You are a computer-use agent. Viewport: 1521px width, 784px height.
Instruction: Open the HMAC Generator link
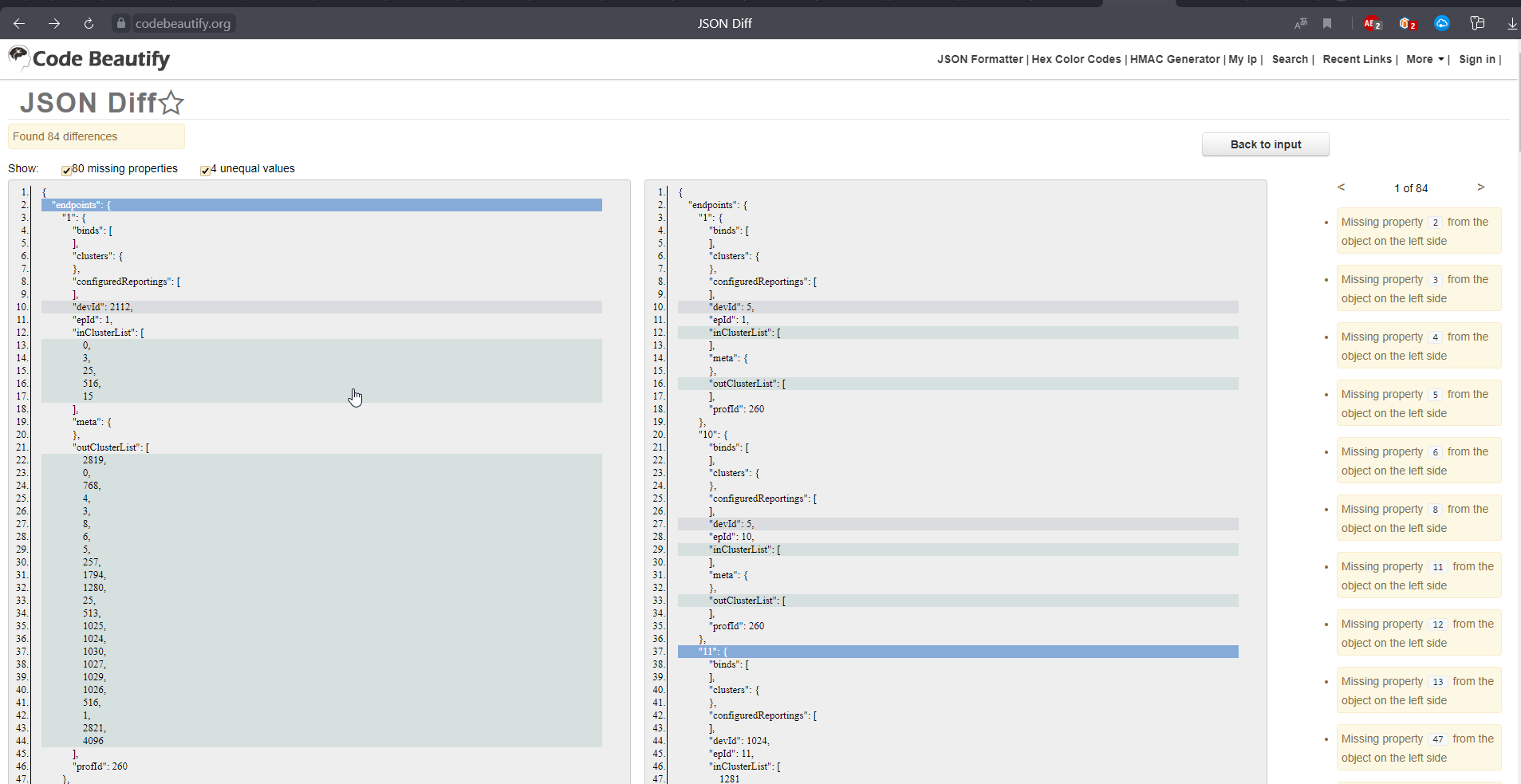pos(1175,59)
